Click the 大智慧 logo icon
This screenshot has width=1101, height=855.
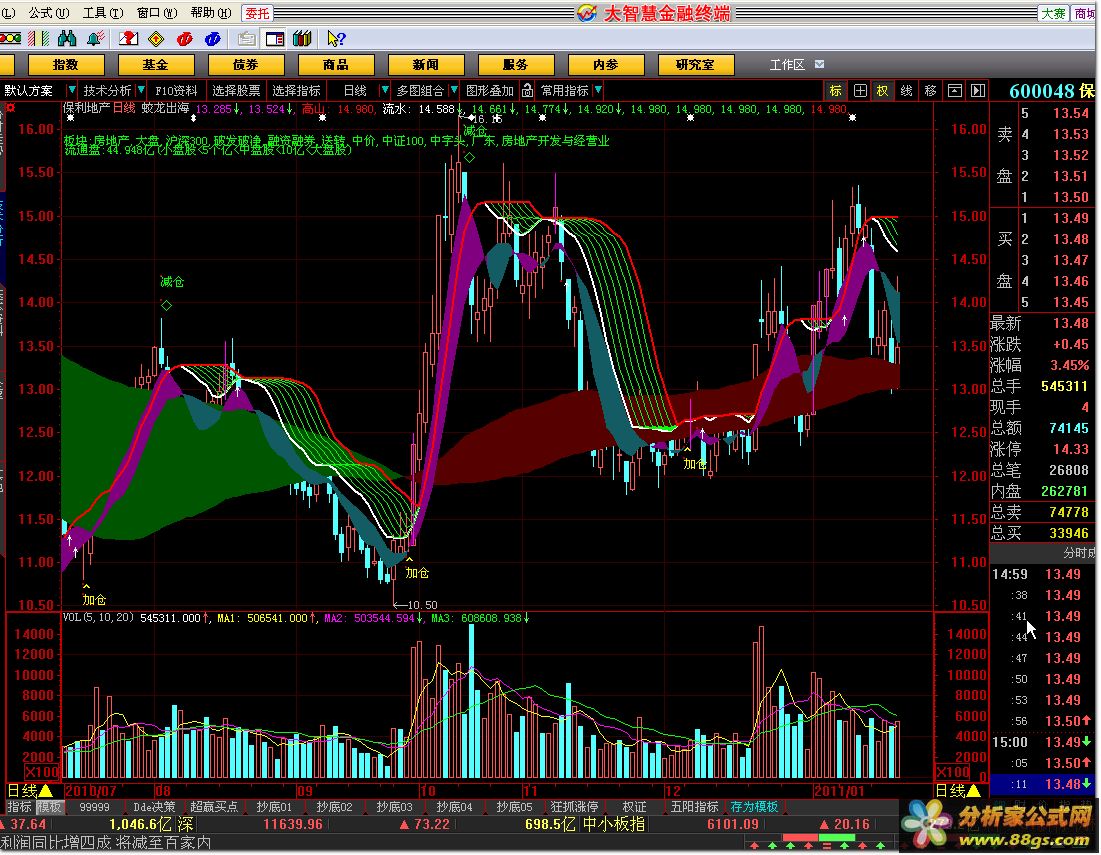587,13
